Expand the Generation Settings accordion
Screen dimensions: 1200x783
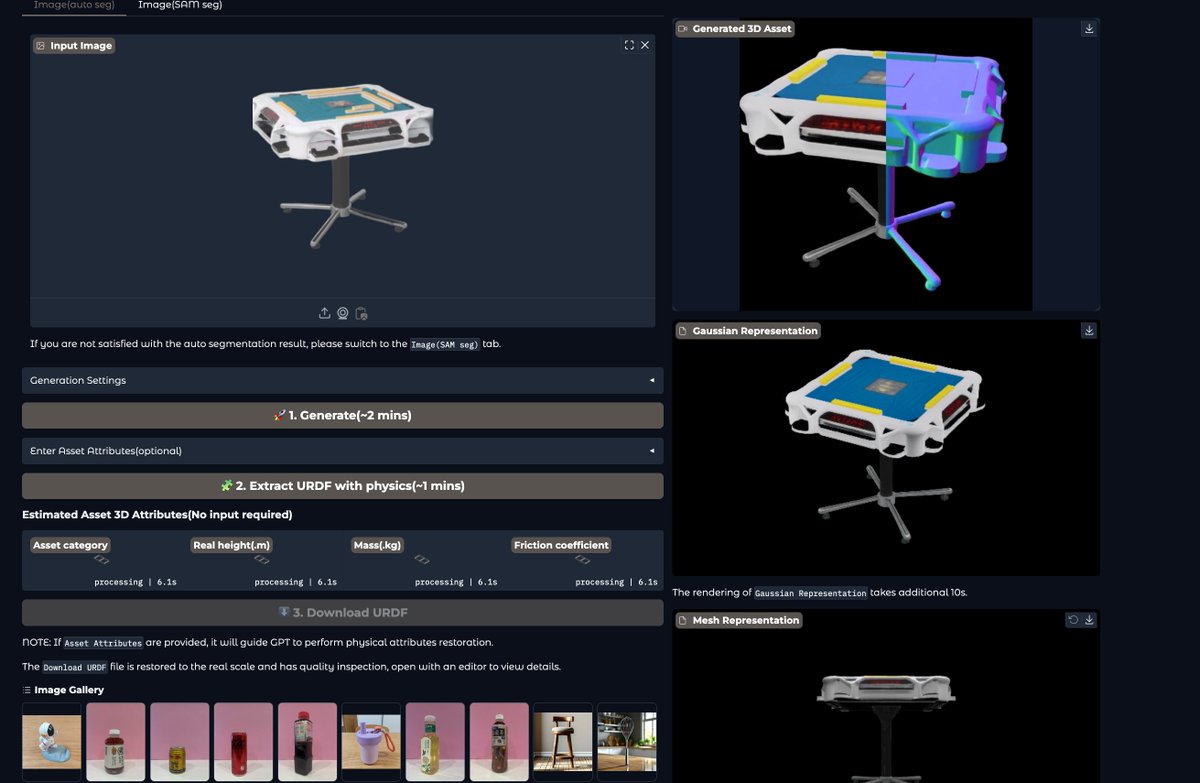tap(343, 380)
